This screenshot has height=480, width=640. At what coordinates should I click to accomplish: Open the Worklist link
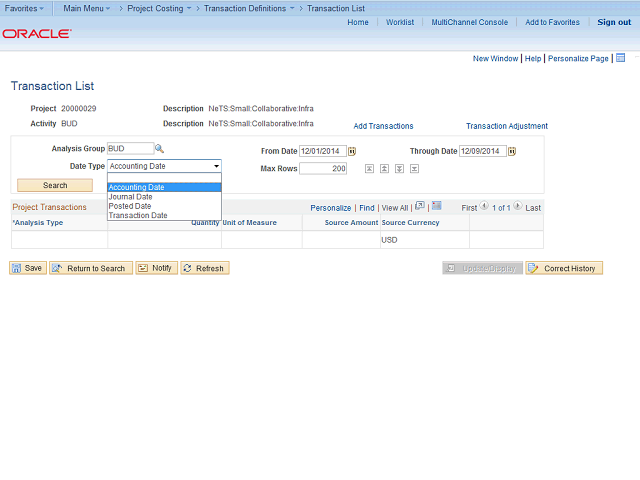click(x=400, y=22)
